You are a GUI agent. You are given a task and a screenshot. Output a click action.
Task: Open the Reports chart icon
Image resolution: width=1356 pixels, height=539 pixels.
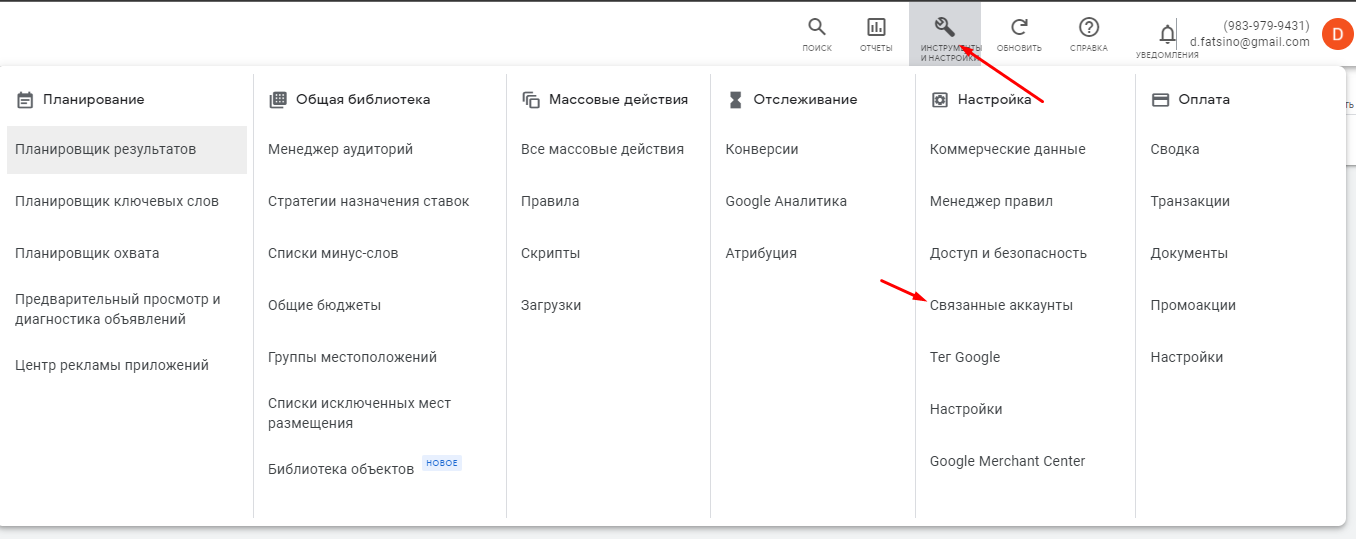pos(876,28)
